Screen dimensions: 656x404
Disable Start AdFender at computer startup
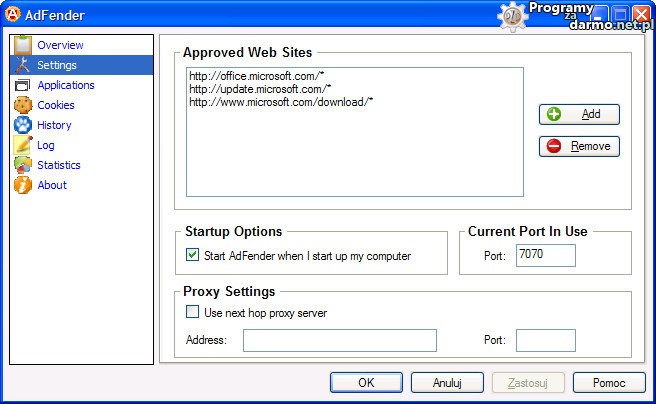pyautogui.click(x=193, y=256)
